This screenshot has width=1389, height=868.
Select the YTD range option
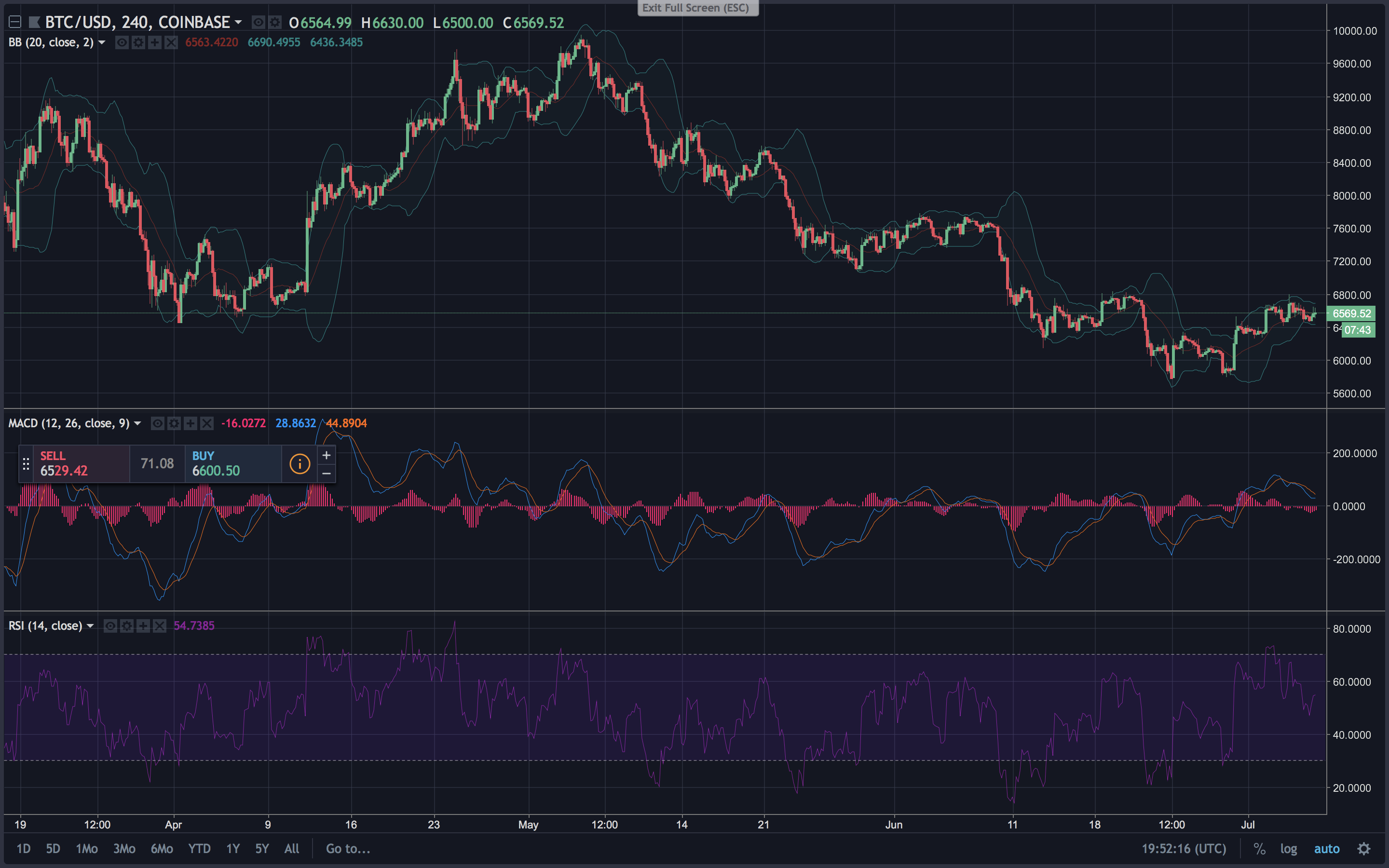(x=199, y=849)
